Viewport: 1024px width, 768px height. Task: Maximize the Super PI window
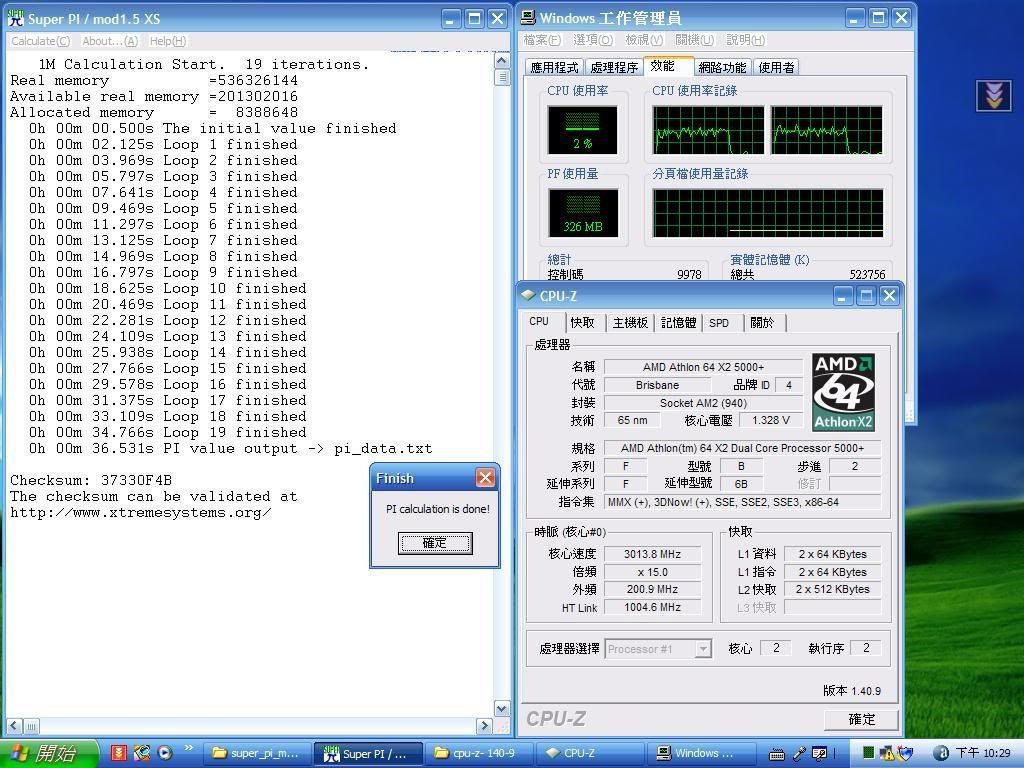[x=475, y=18]
